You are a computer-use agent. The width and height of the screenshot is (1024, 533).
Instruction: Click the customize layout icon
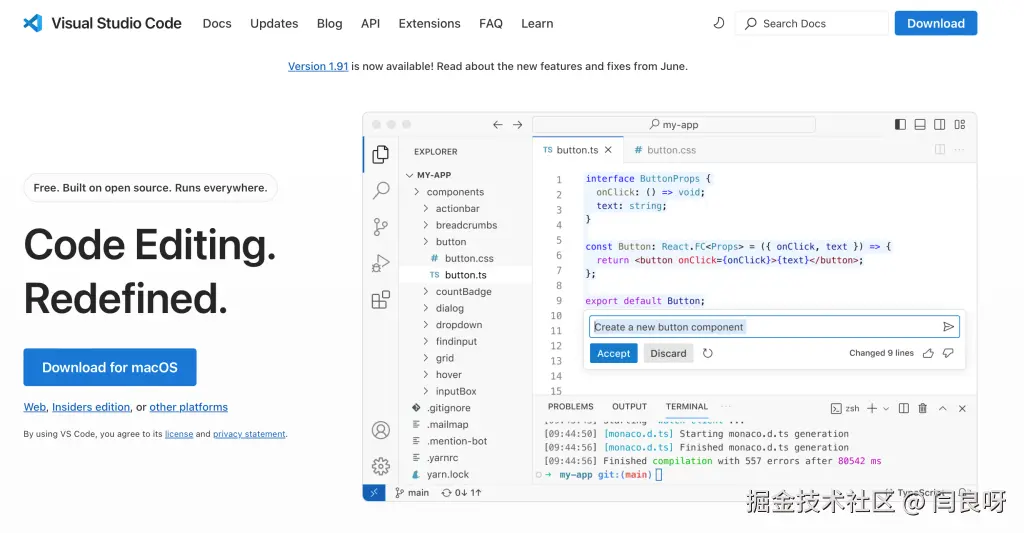[x=959, y=125]
